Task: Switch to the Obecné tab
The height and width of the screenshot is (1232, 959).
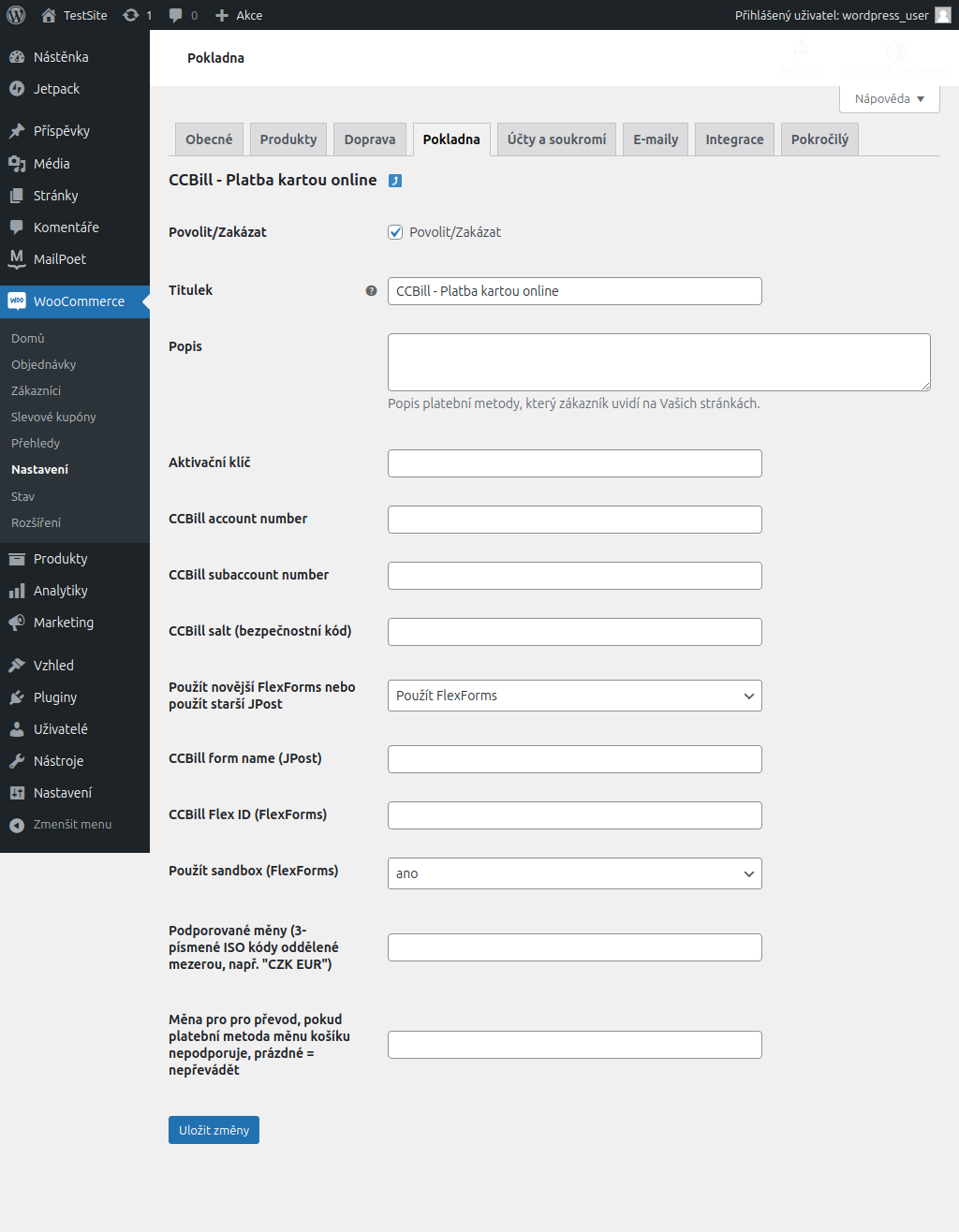Action: [209, 139]
